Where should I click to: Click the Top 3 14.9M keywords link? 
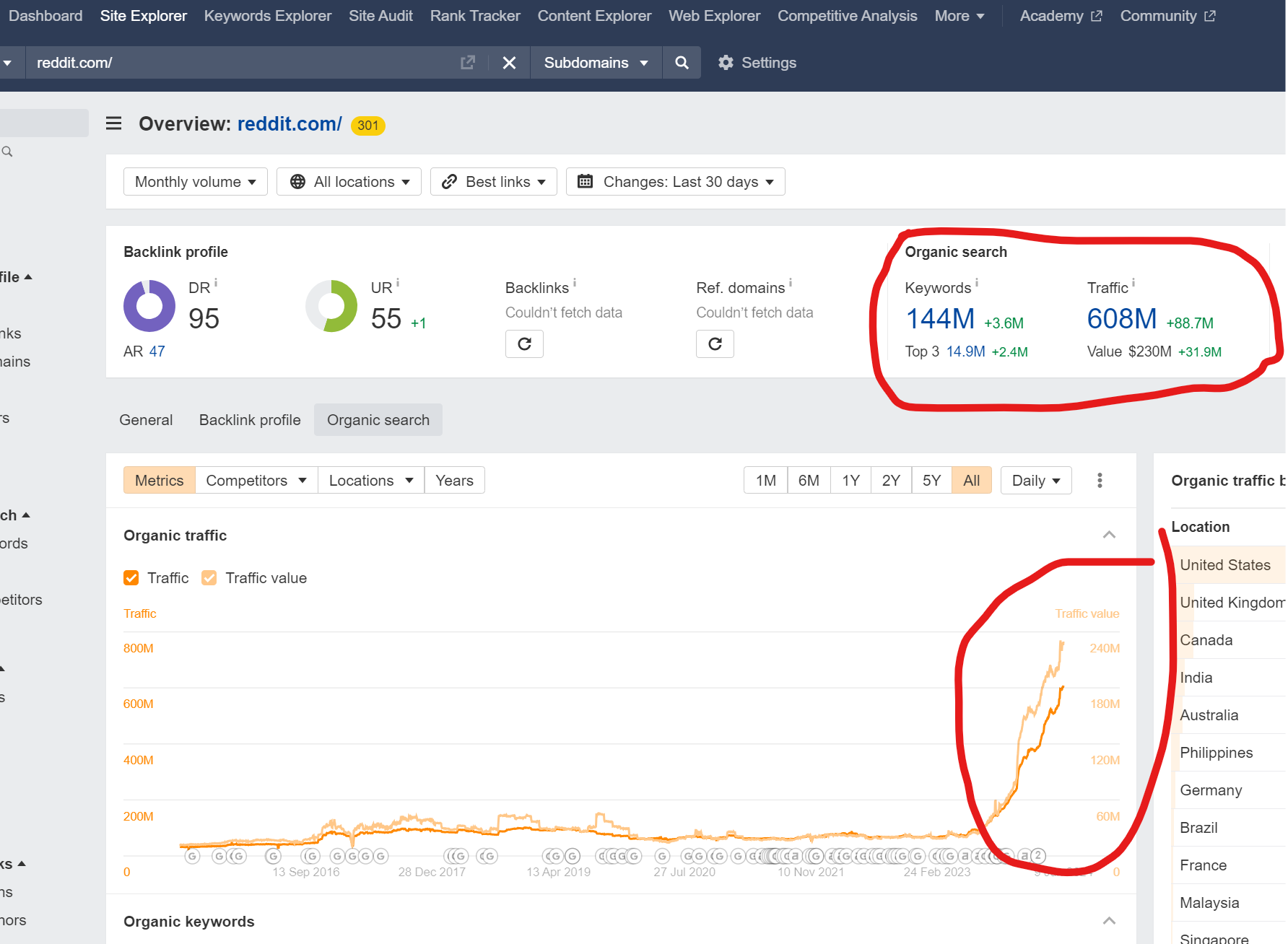pyautogui.click(x=965, y=351)
